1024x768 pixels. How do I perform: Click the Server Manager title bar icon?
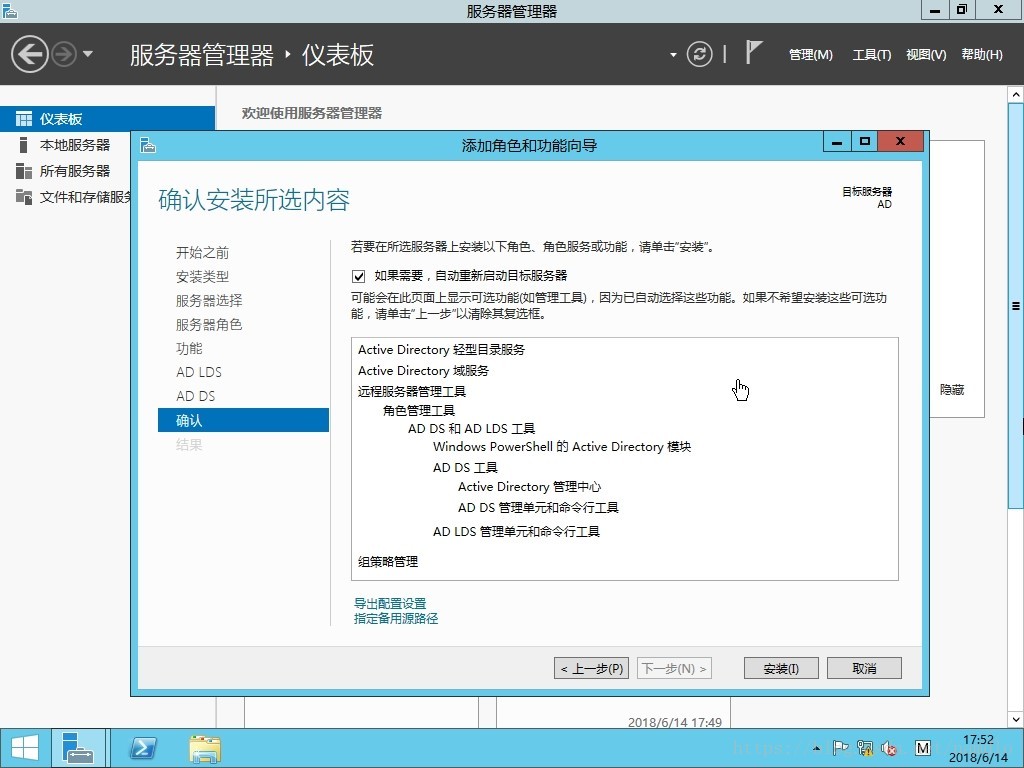[x=10, y=10]
